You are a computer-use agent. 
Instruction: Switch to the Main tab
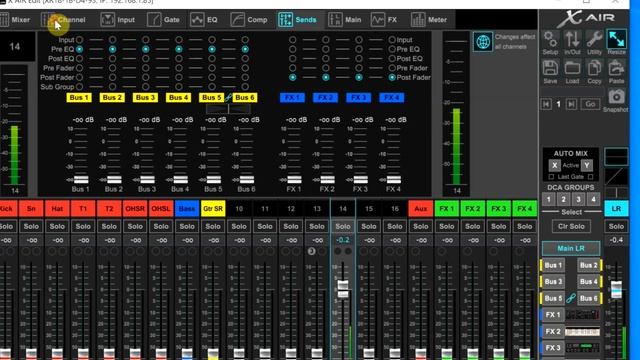(345, 20)
